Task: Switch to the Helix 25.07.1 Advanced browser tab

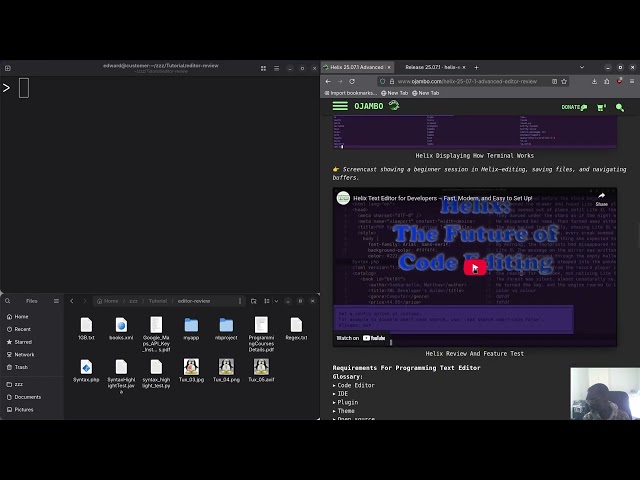Action: (x=356, y=67)
